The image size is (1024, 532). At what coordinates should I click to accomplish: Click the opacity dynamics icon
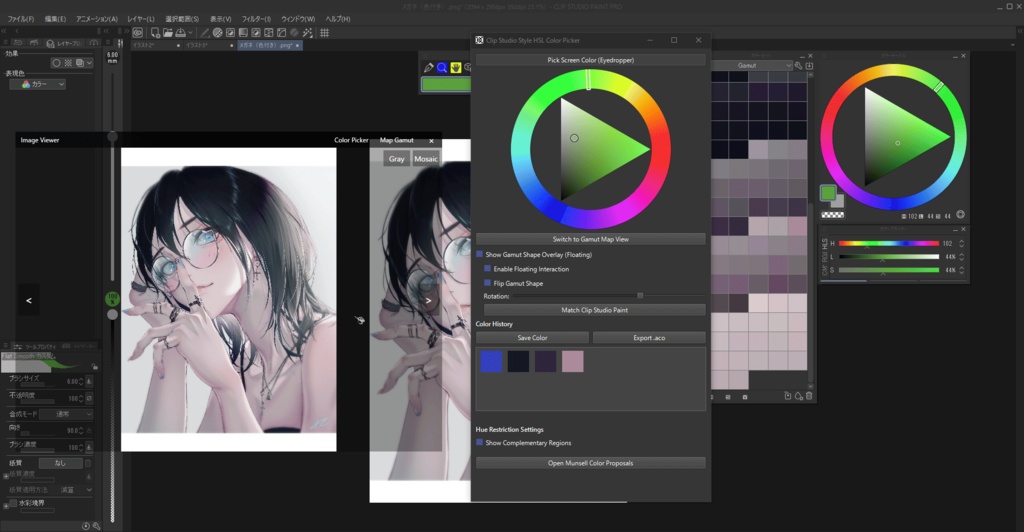89,398
